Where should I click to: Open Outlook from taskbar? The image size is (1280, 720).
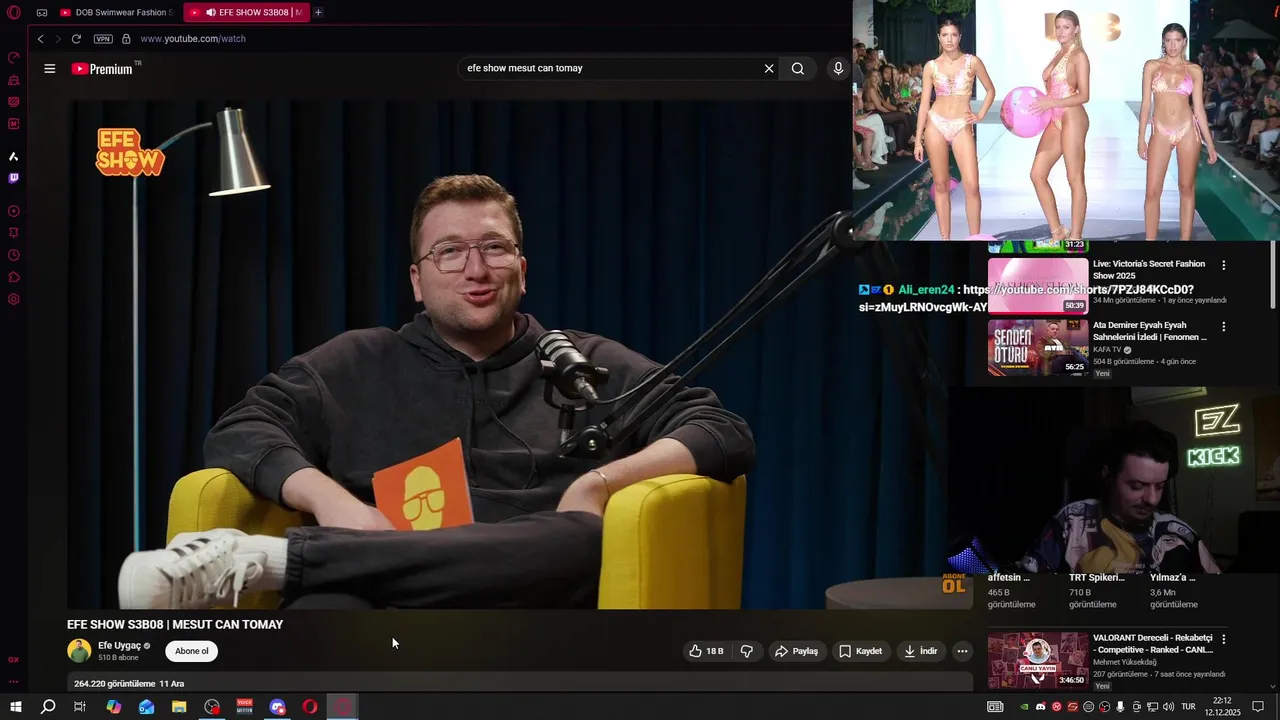pos(147,707)
